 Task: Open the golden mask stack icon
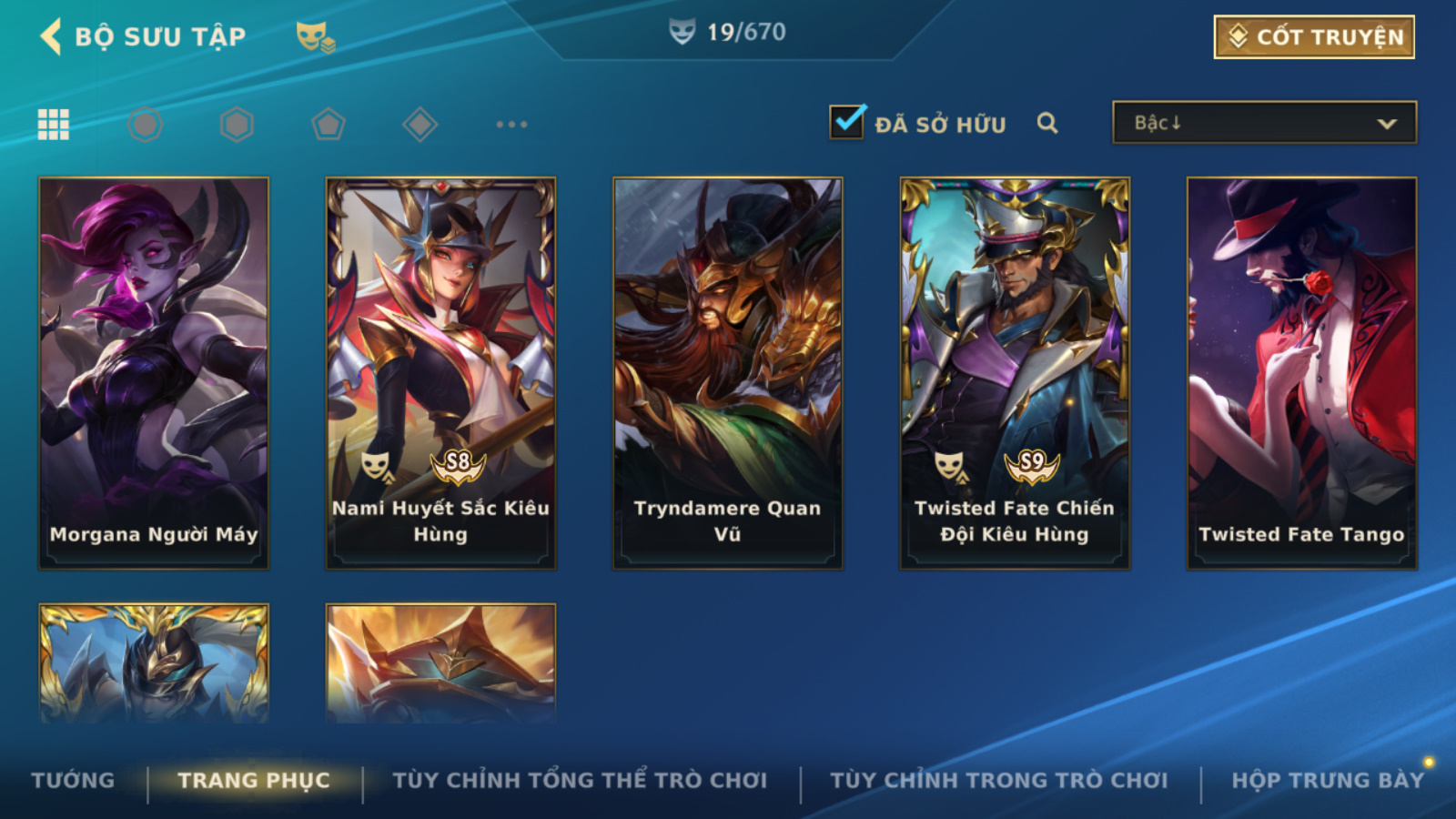pyautogui.click(x=315, y=37)
